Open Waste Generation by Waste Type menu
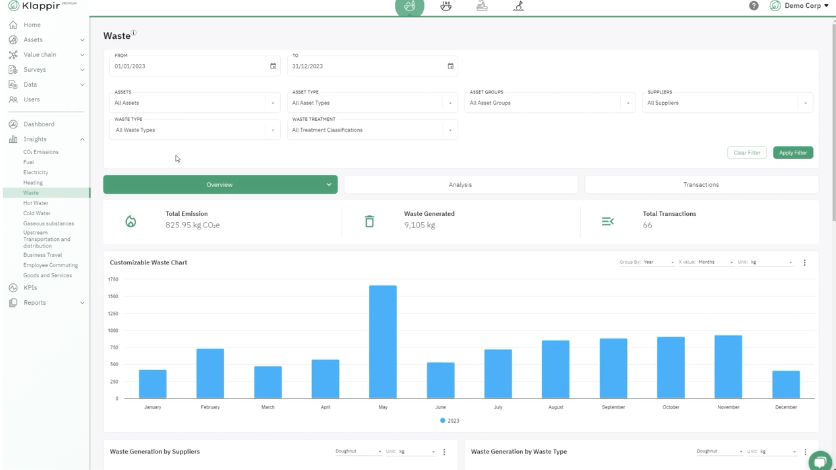Viewport: 836px width, 470px height. click(x=805, y=452)
